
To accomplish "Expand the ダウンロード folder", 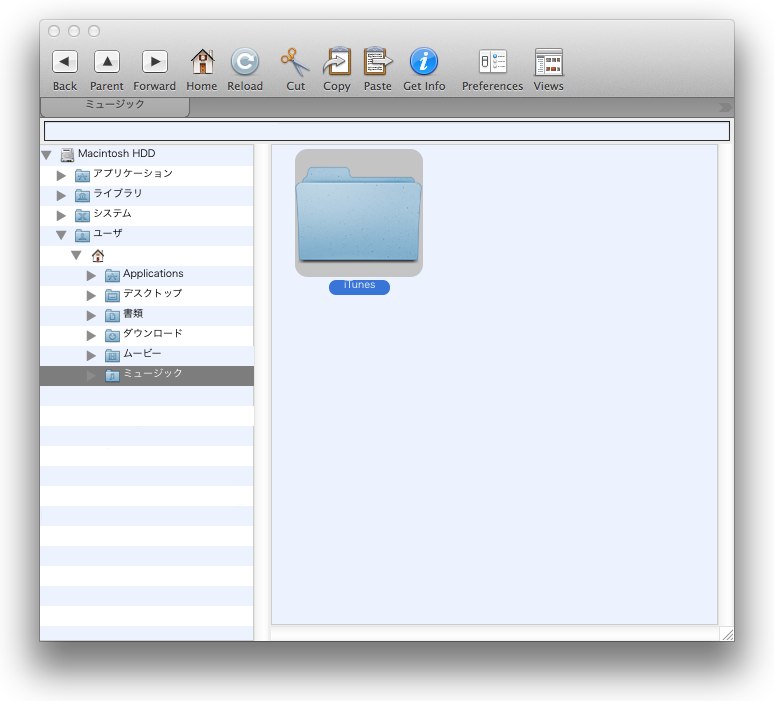I will click(x=91, y=335).
